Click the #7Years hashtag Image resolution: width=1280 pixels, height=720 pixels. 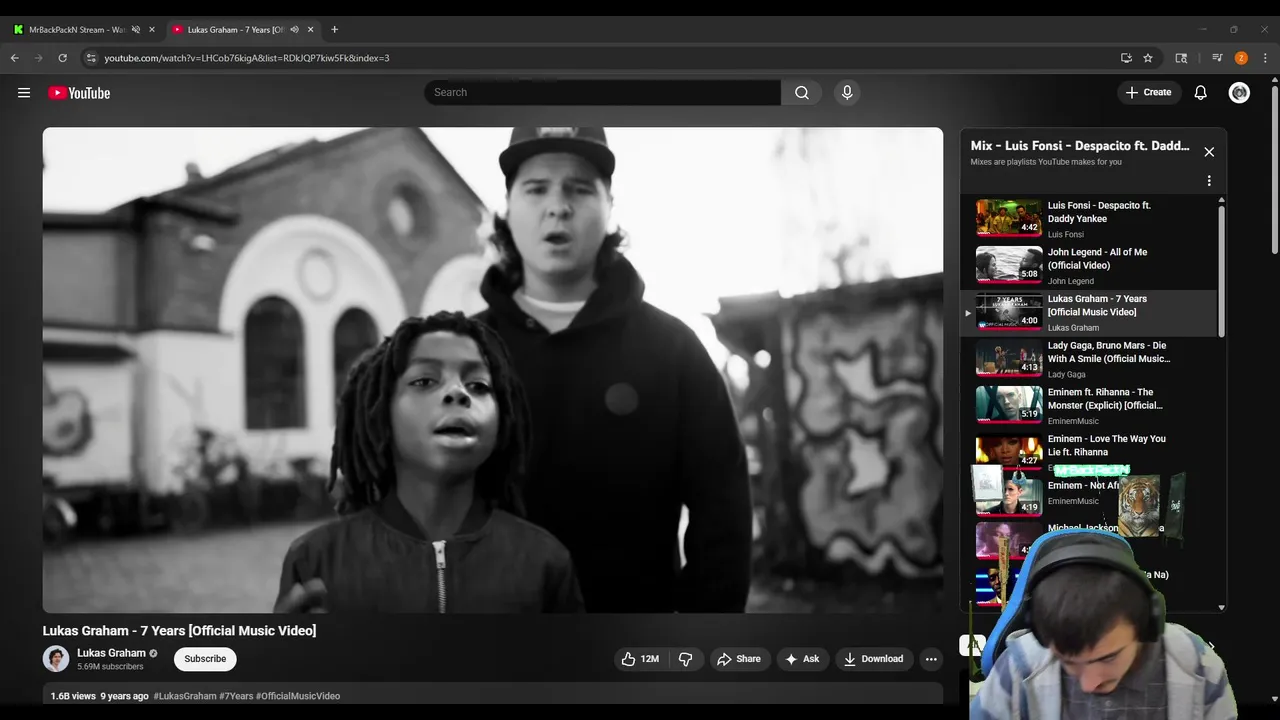[x=237, y=696]
